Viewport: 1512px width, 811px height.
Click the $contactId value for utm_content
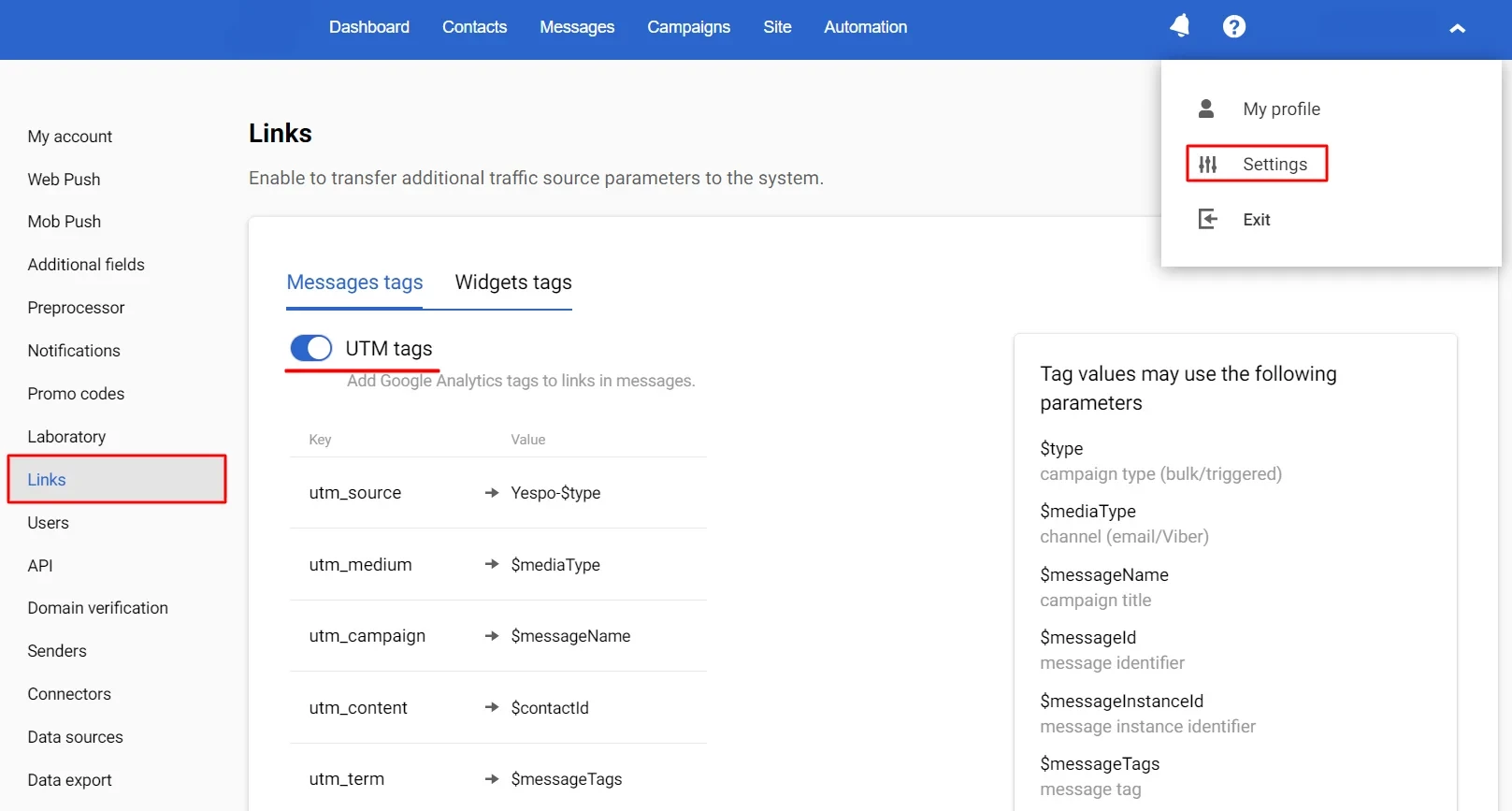[x=550, y=708]
